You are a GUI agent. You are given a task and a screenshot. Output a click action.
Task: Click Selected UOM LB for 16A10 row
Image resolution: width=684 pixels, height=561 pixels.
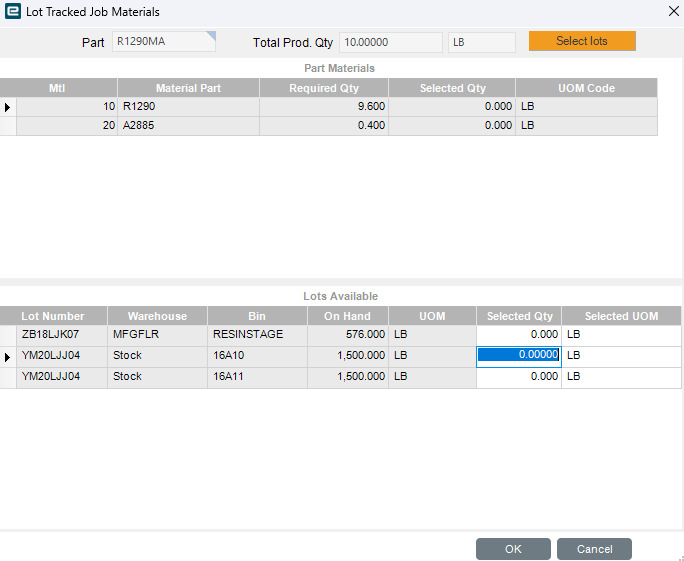point(622,356)
